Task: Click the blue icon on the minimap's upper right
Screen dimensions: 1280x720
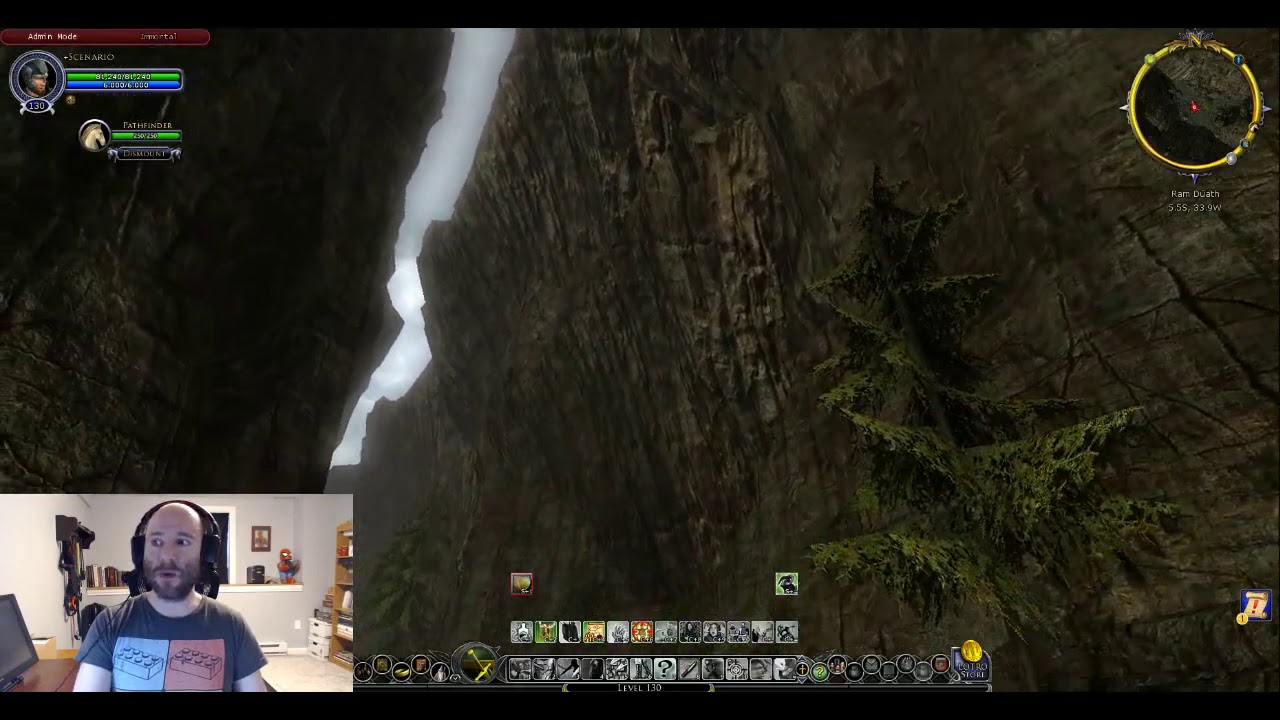Action: click(1238, 61)
